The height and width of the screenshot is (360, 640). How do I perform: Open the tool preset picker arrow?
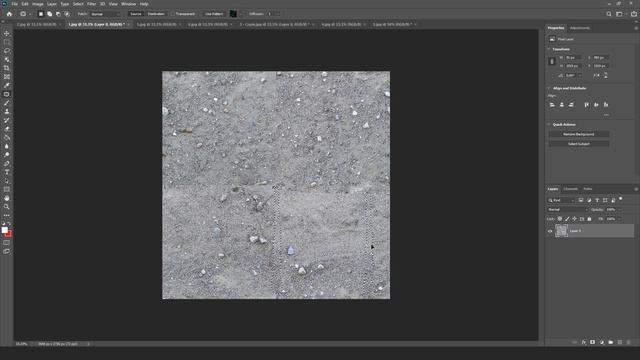pyautogui.click(x=30, y=14)
